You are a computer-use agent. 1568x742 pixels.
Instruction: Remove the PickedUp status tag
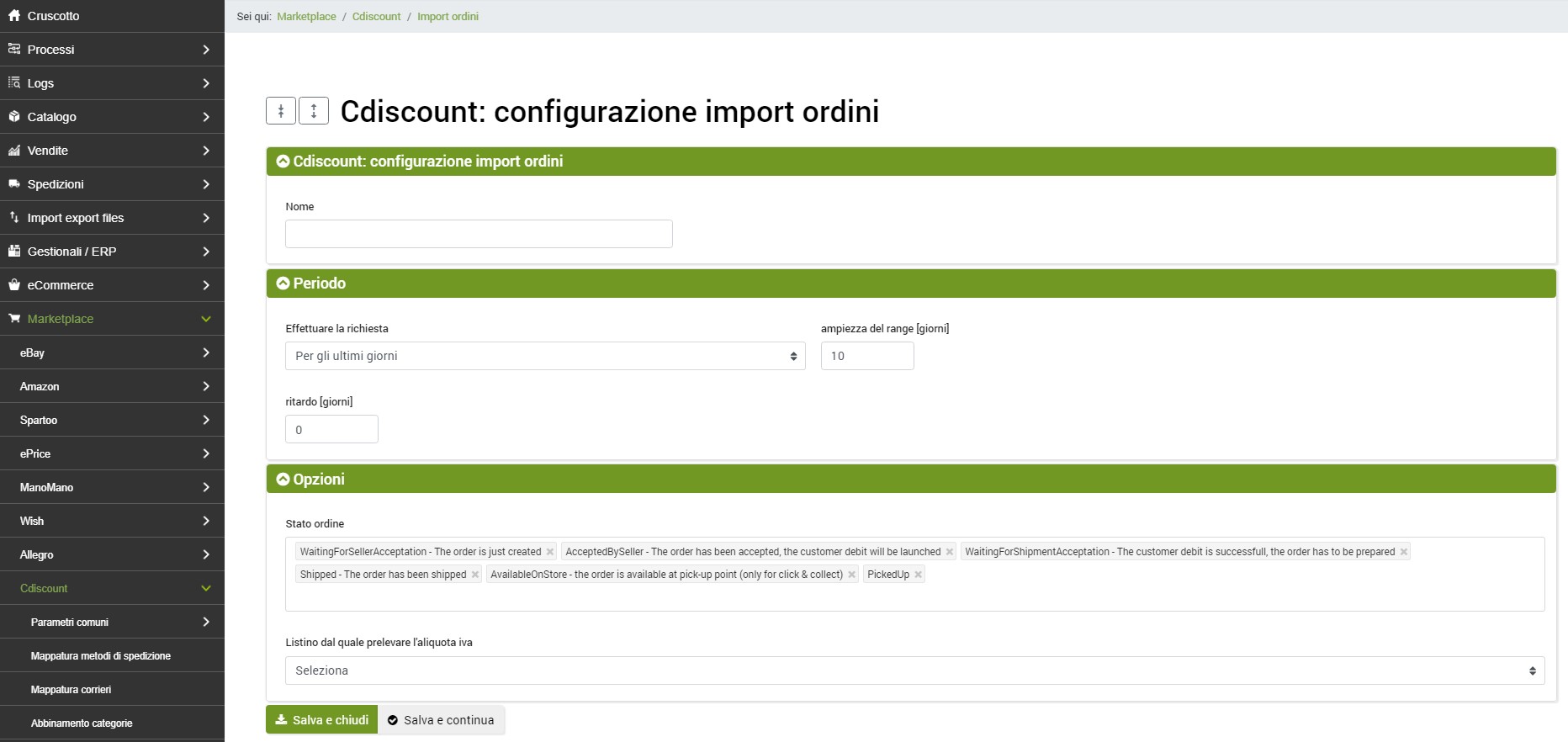918,575
